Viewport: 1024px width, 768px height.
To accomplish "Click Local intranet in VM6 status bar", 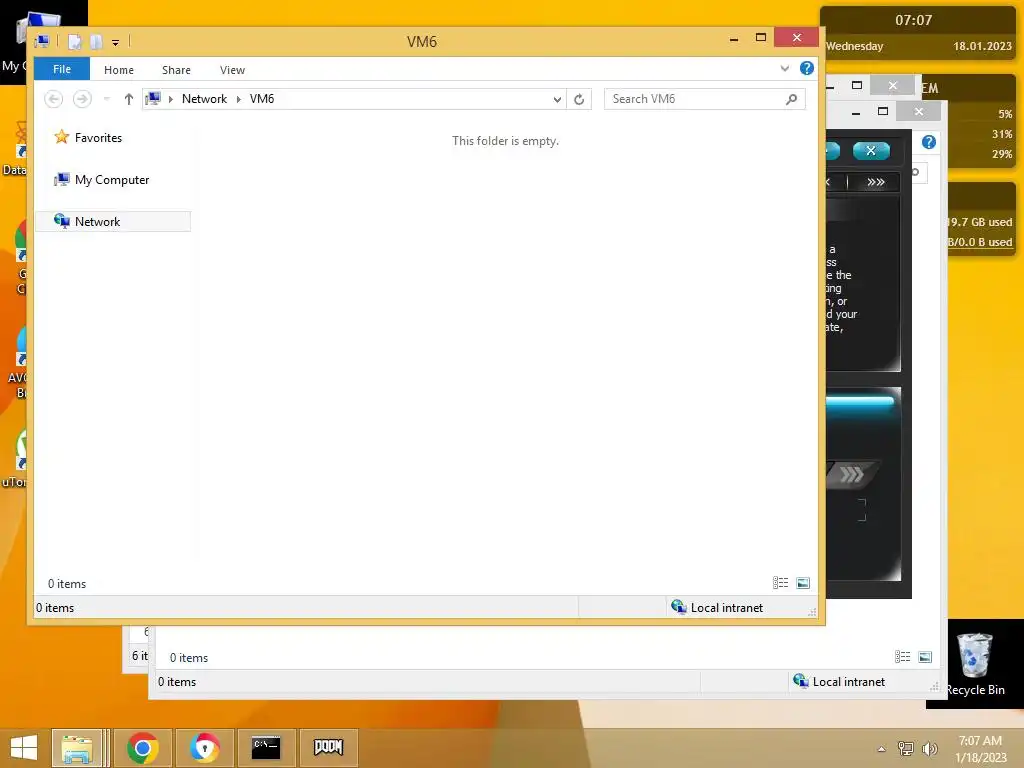I will 717,607.
